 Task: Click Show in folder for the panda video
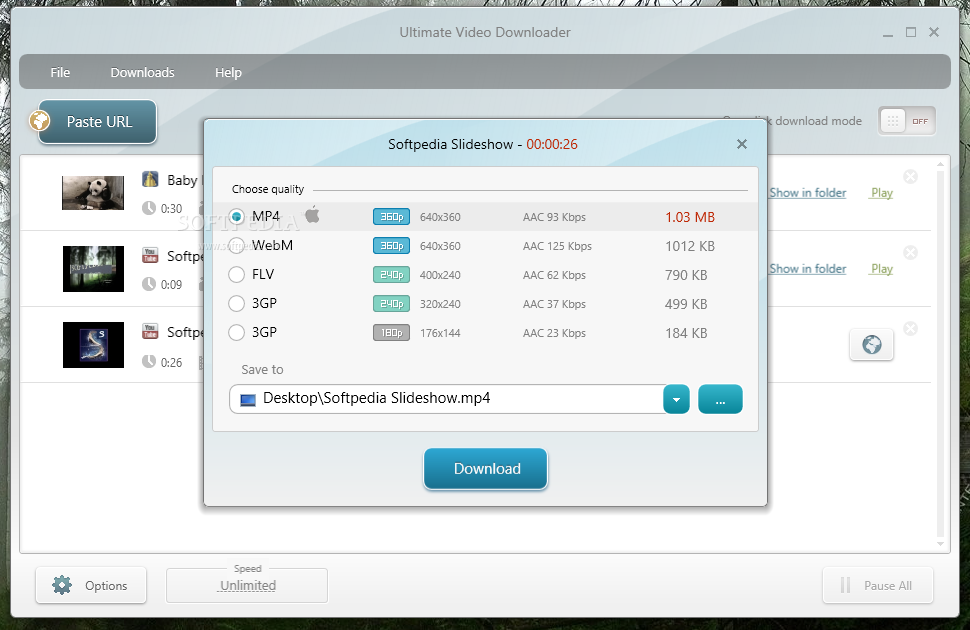[807, 193]
